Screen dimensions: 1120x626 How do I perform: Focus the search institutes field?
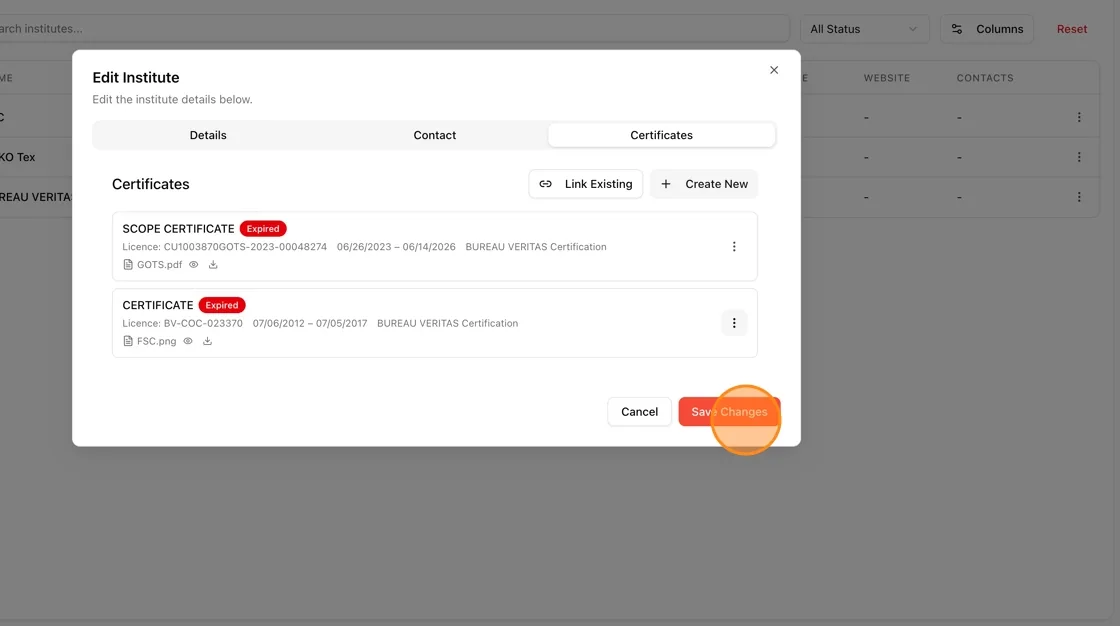pyautogui.click(x=393, y=29)
